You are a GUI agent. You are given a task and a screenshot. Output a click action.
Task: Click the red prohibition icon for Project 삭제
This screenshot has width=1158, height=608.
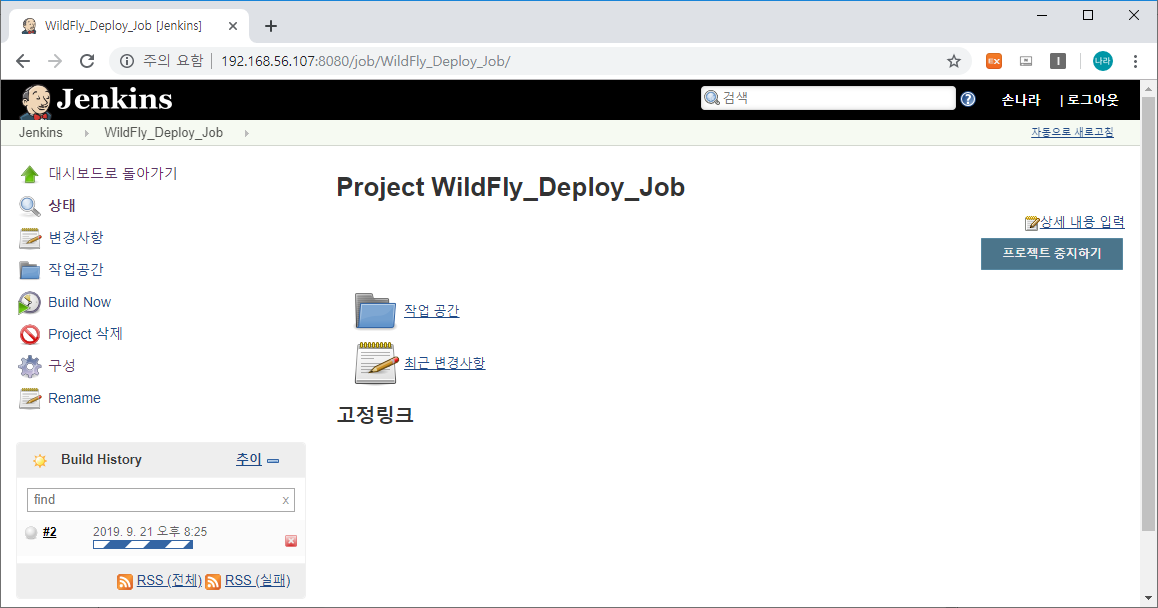[30, 335]
